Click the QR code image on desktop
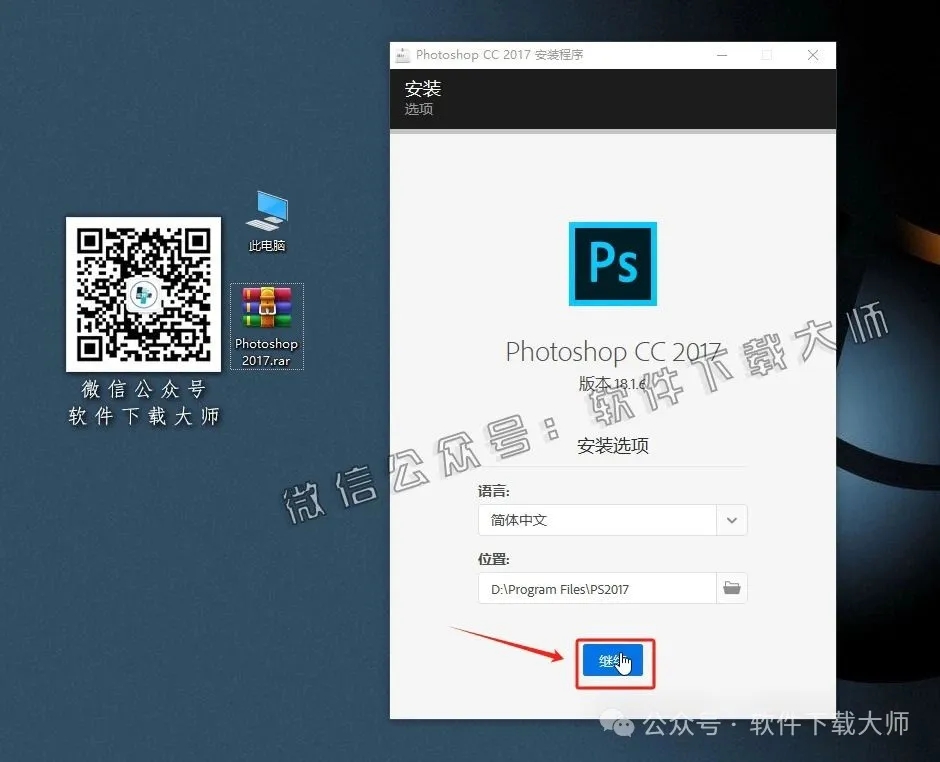Image resolution: width=940 pixels, height=762 pixels. (143, 294)
